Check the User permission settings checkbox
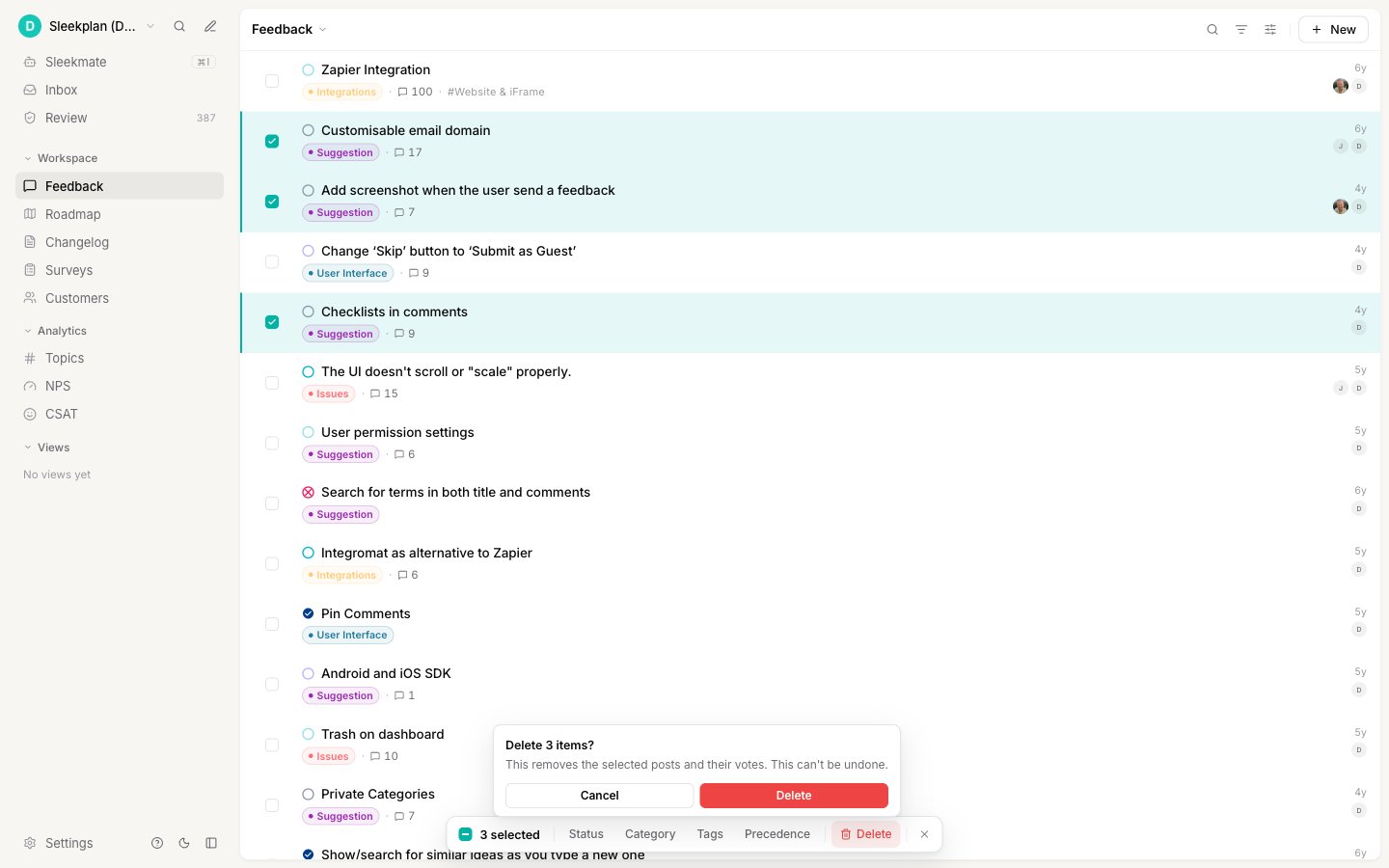Viewport: 1389px width, 868px height. pyautogui.click(x=272, y=443)
